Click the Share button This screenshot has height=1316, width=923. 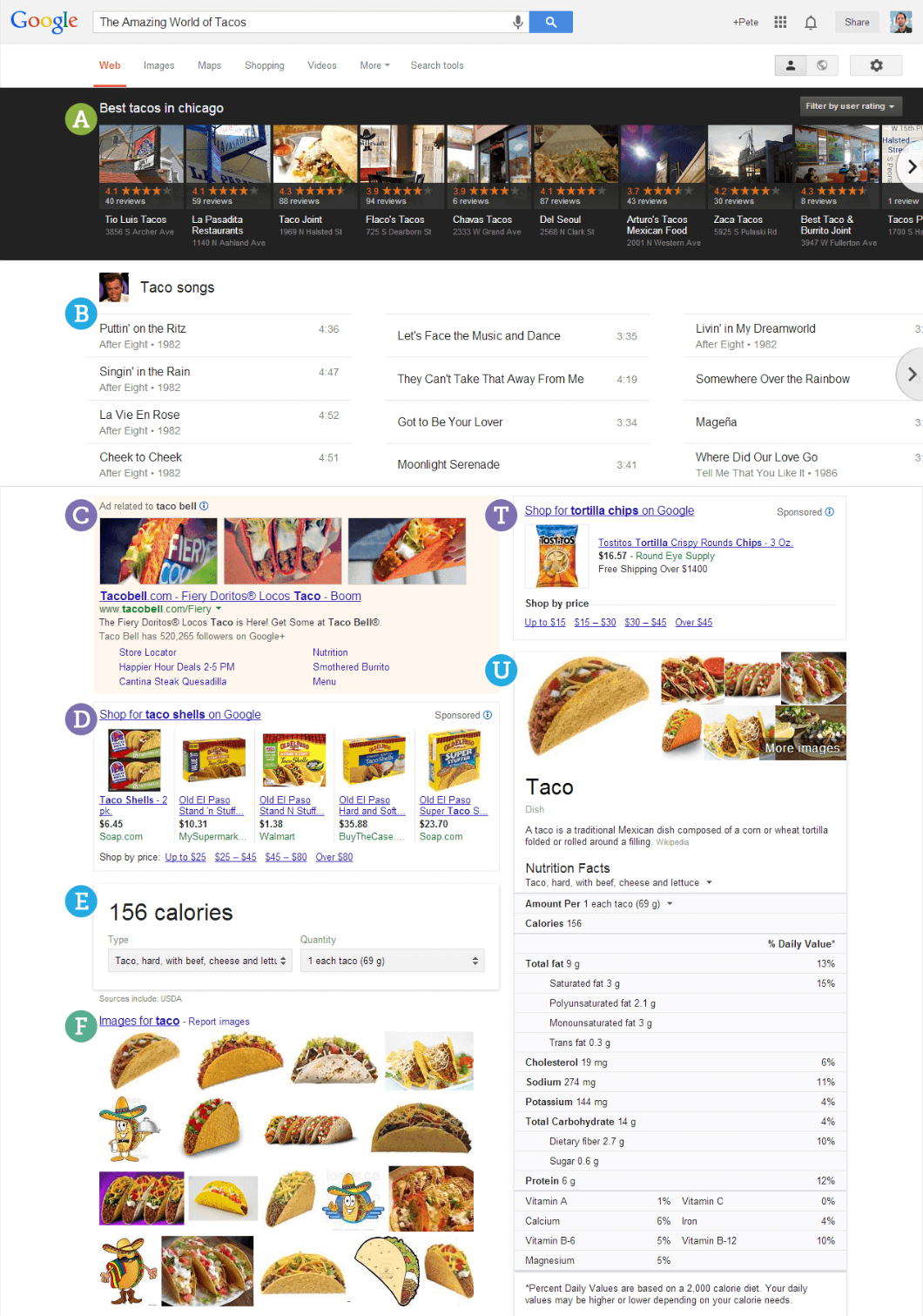point(857,22)
